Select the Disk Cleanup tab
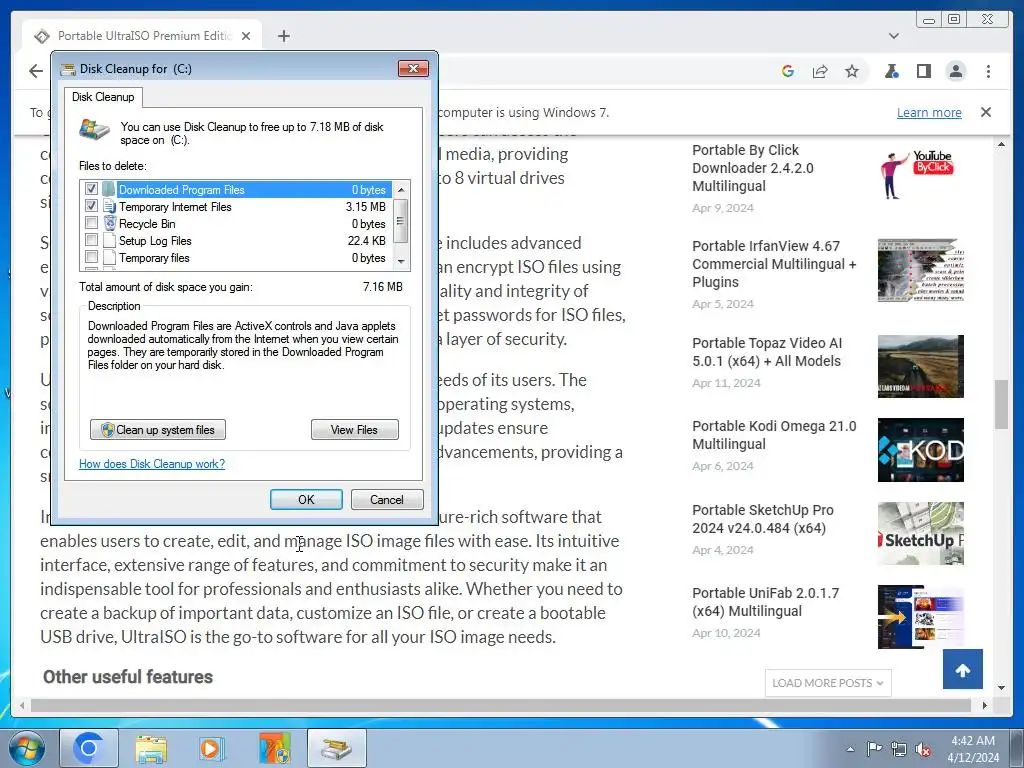This screenshot has width=1024, height=768. (103, 97)
